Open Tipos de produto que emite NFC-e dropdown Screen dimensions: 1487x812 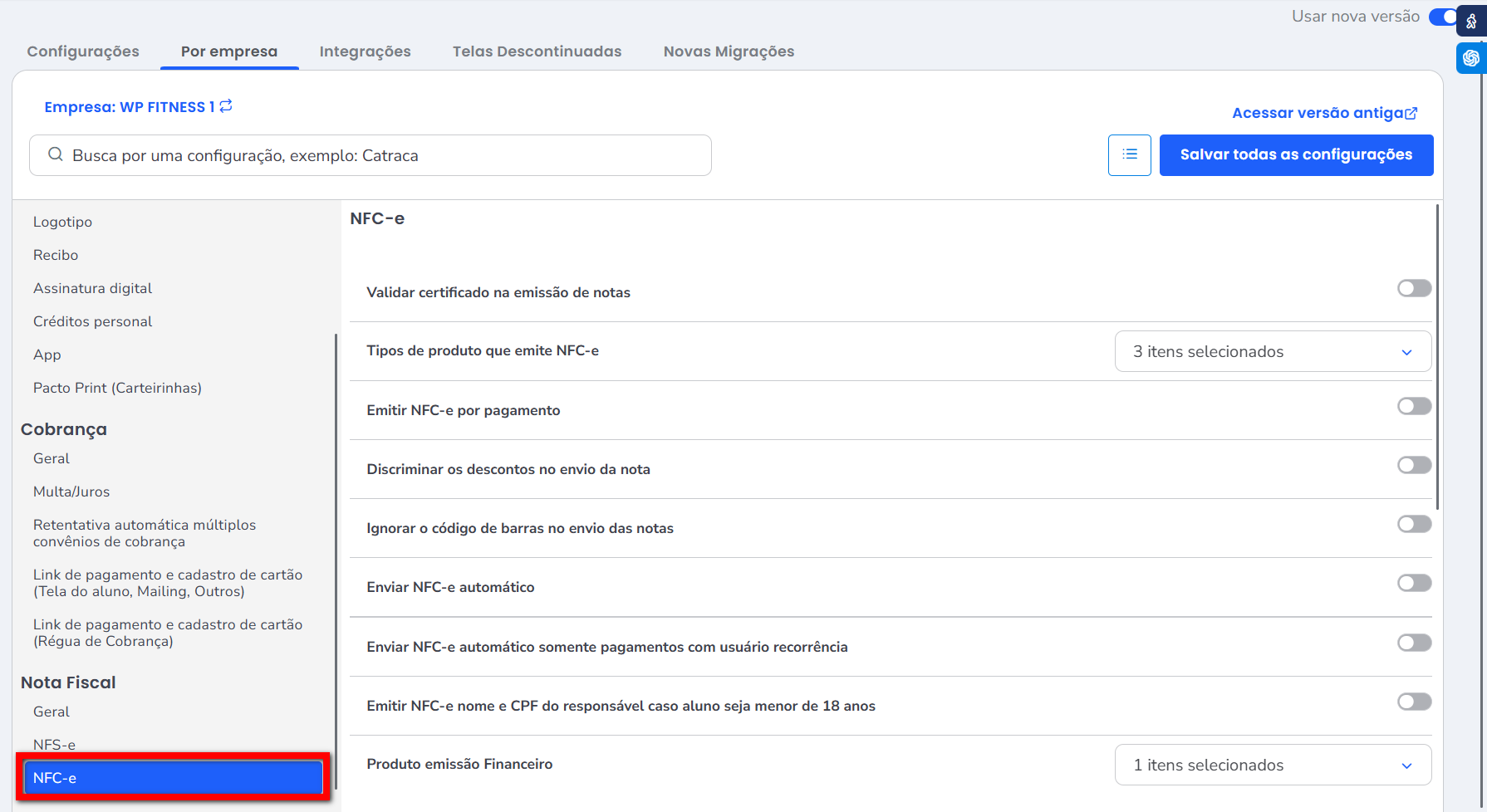pyautogui.click(x=1273, y=351)
